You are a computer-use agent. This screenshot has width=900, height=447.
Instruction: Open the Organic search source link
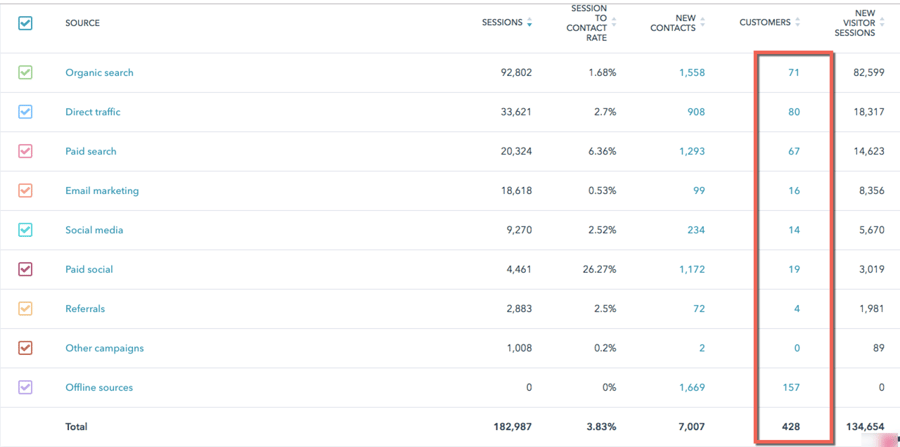click(x=99, y=73)
